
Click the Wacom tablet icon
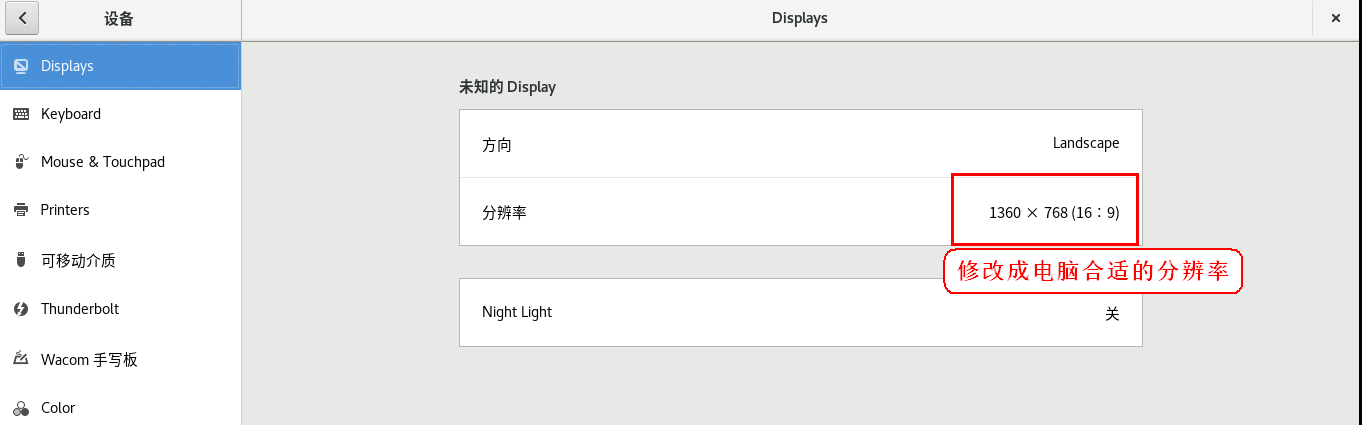tap(21, 359)
